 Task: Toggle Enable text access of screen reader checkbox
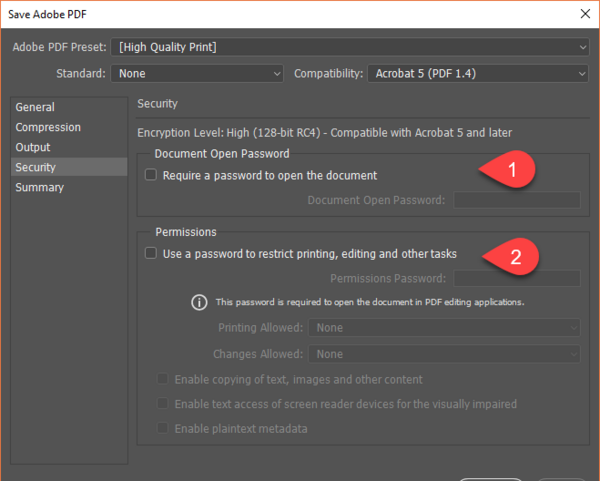pos(163,403)
